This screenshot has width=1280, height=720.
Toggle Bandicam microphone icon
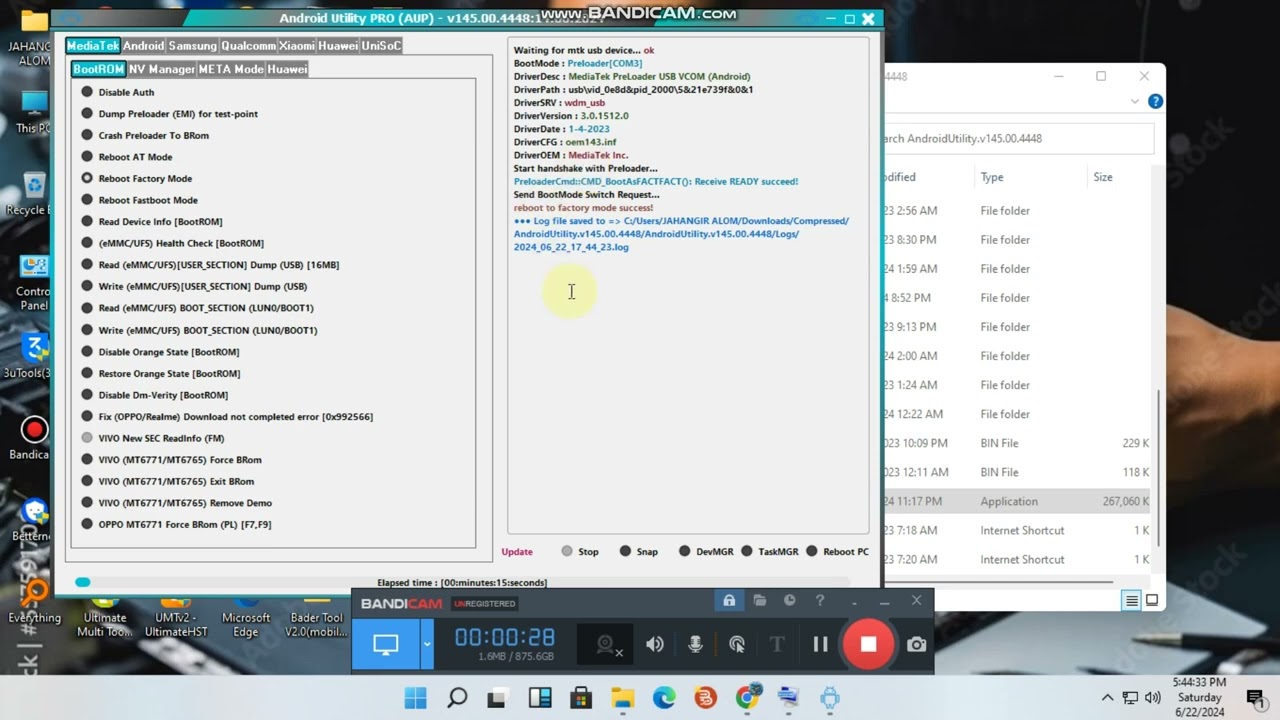point(696,645)
